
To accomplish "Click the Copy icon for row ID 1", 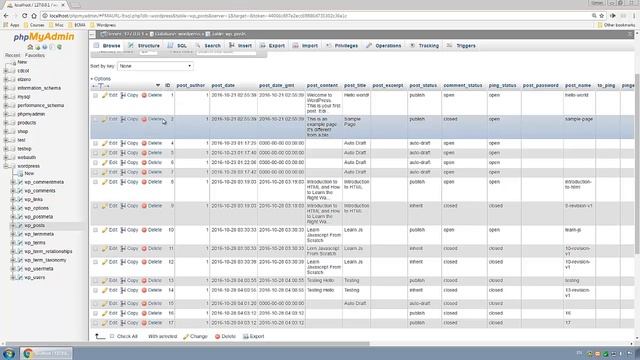I will pos(123,95).
